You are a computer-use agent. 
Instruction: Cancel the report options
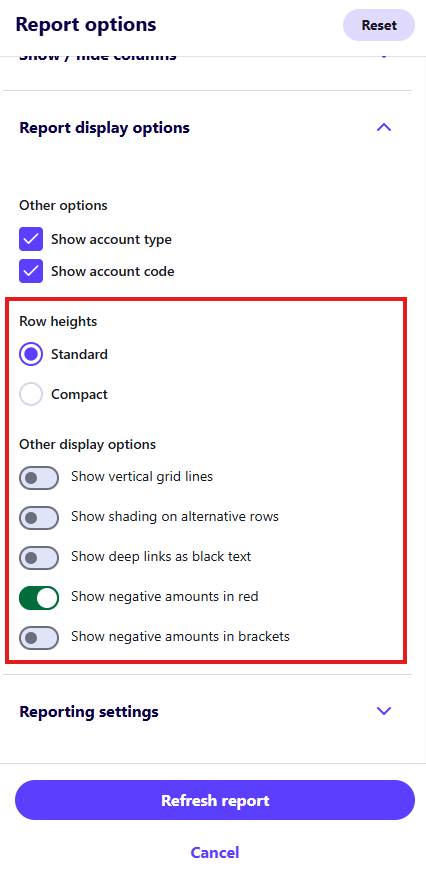coord(215,853)
